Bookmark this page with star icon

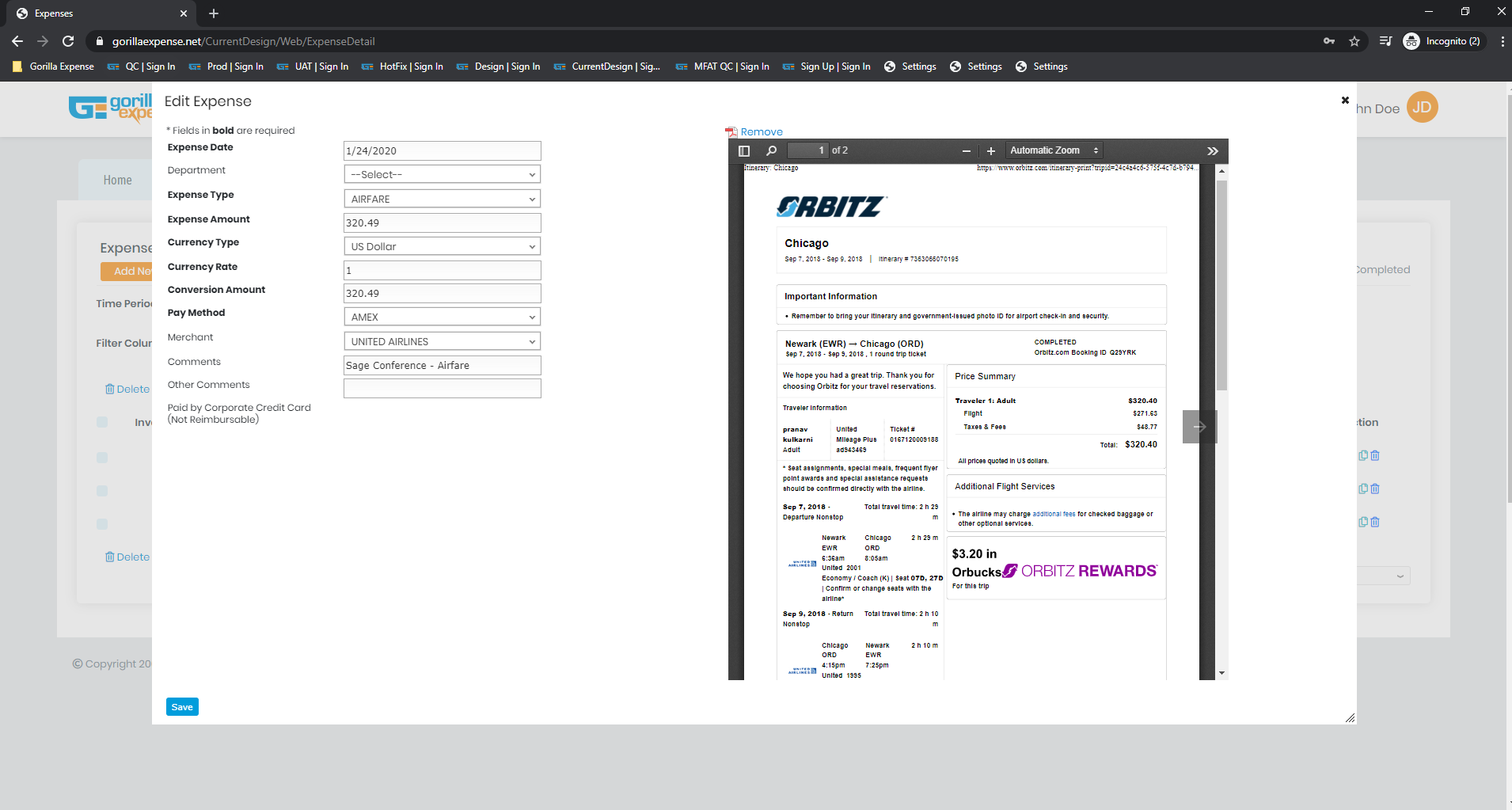click(x=1354, y=41)
